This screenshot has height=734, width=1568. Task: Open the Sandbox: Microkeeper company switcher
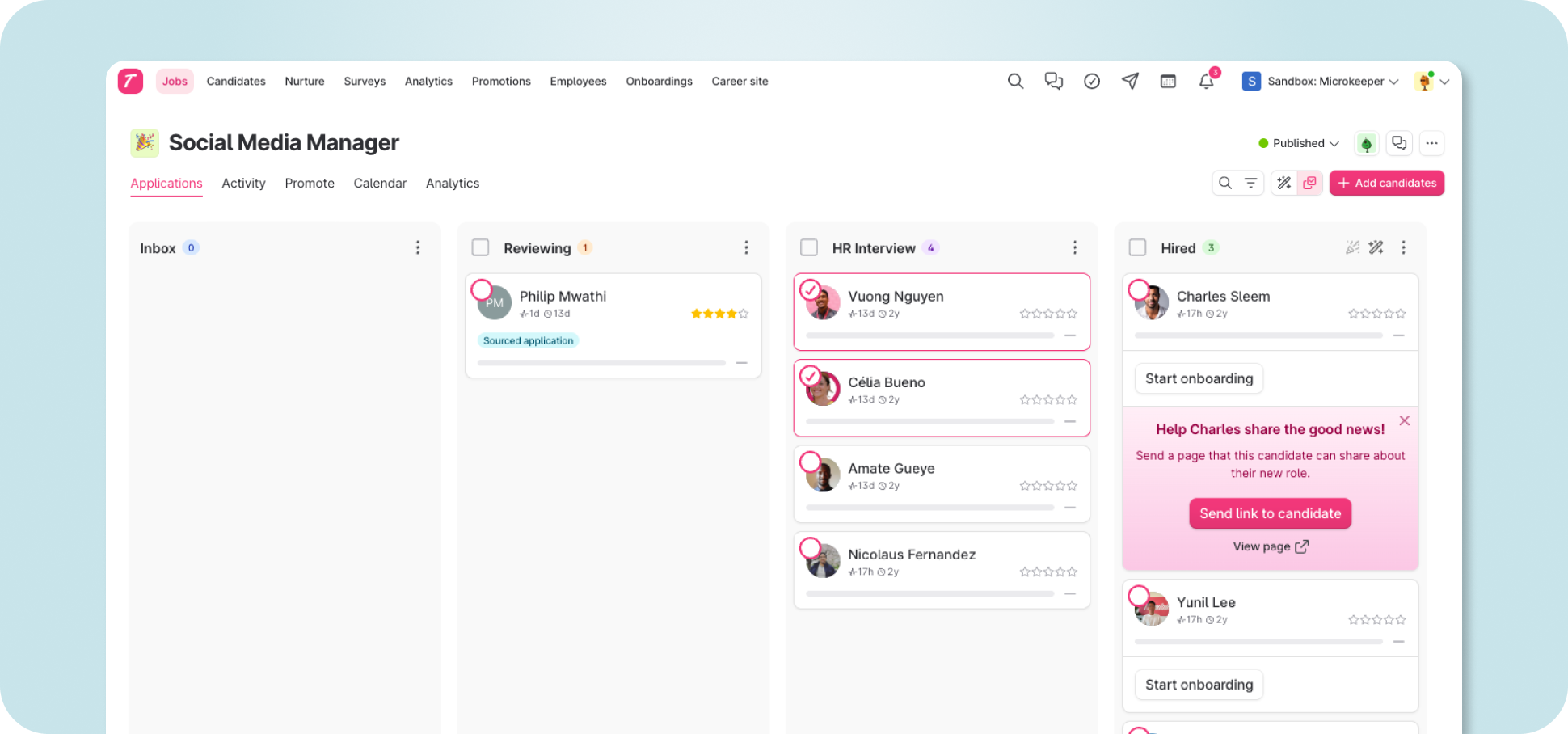pyautogui.click(x=1321, y=81)
